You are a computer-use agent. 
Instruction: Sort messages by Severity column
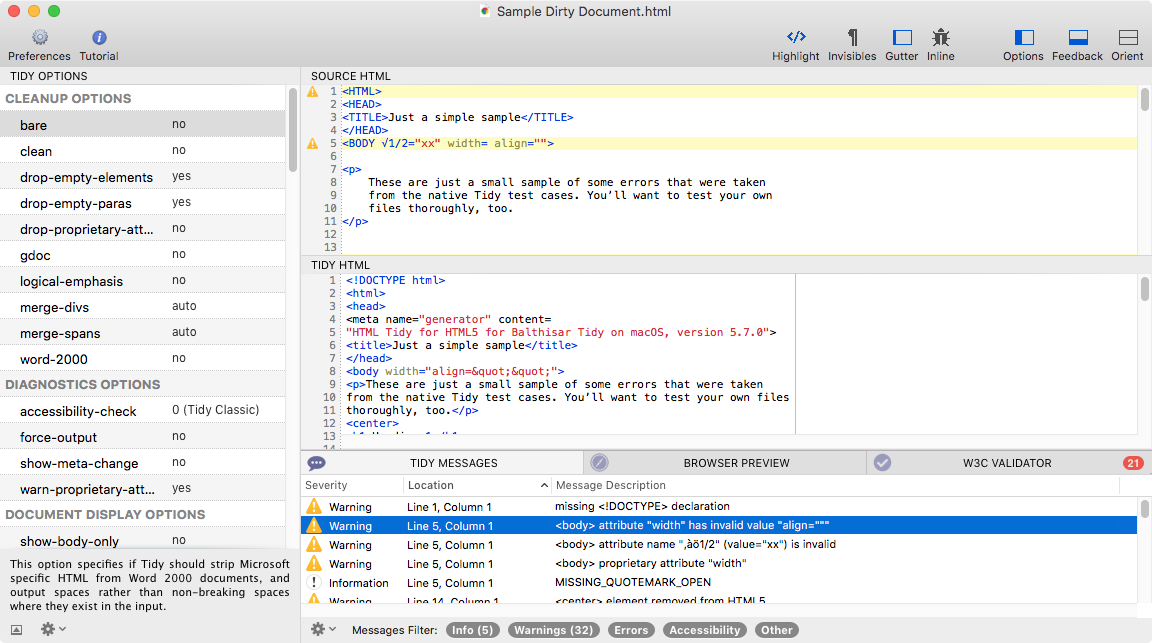pos(352,485)
